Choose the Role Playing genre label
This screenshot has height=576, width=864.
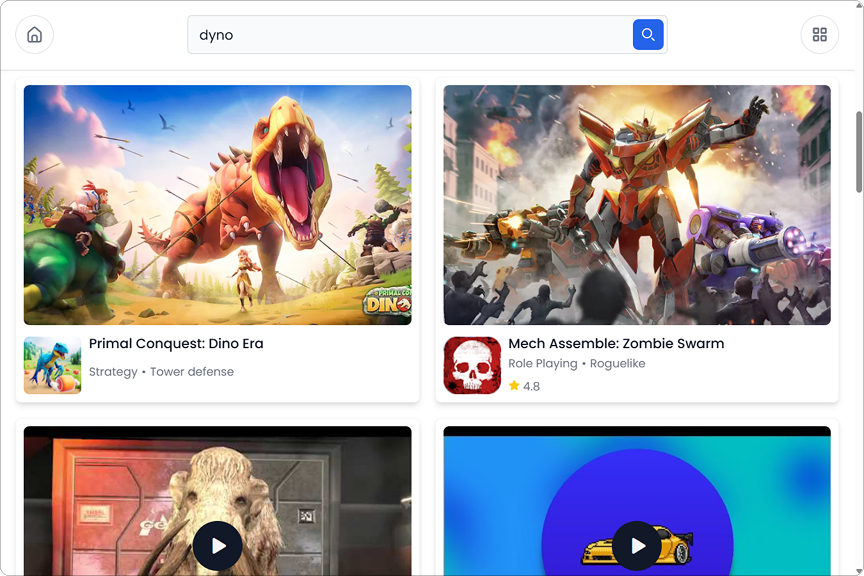point(543,364)
